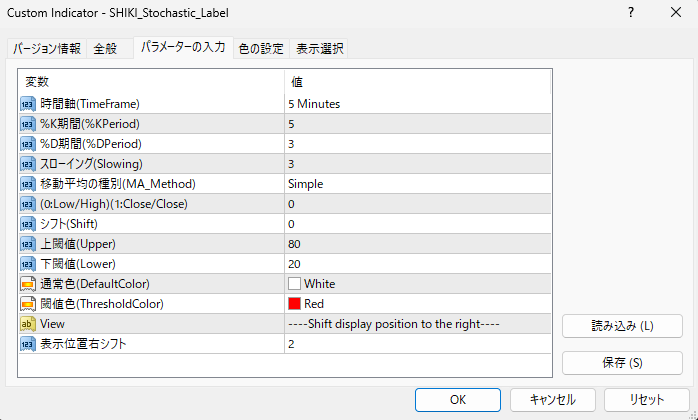This screenshot has width=698, height=420.
Task: Click the icon beside 移動平均の種別(MA_Method)
Action: (x=28, y=183)
